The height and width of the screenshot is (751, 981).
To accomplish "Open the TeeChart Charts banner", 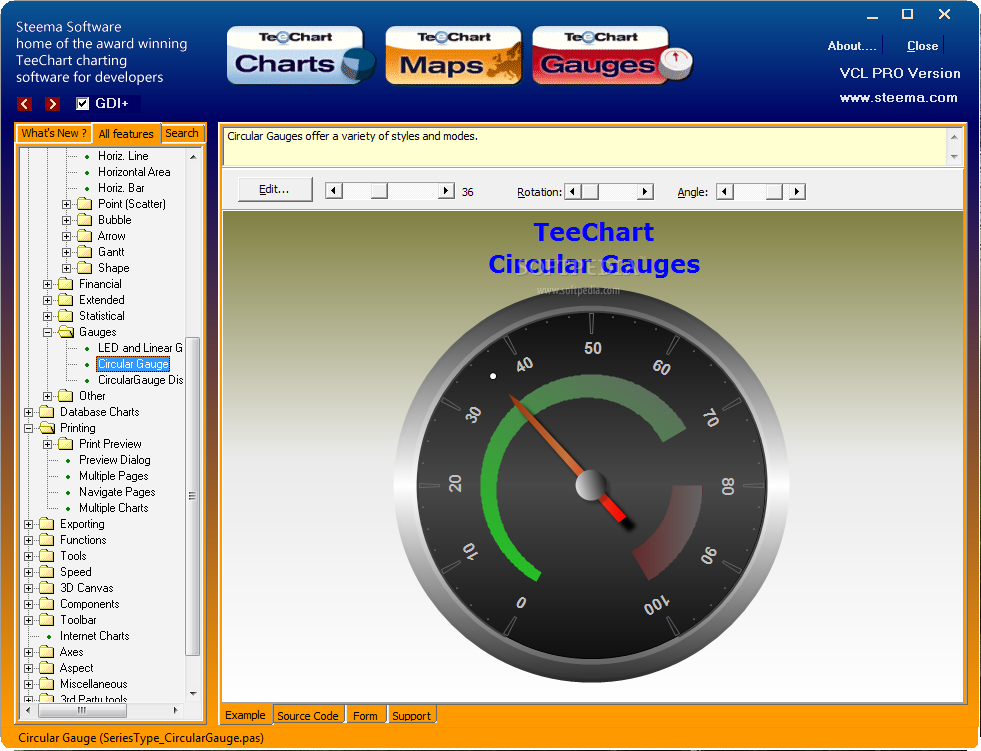I will point(301,55).
